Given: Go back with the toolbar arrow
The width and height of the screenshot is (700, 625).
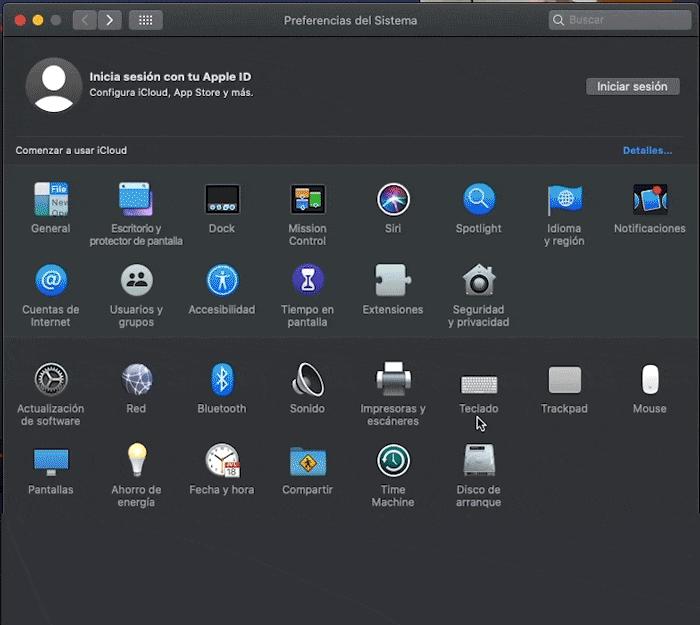Looking at the screenshot, I should coord(84,20).
